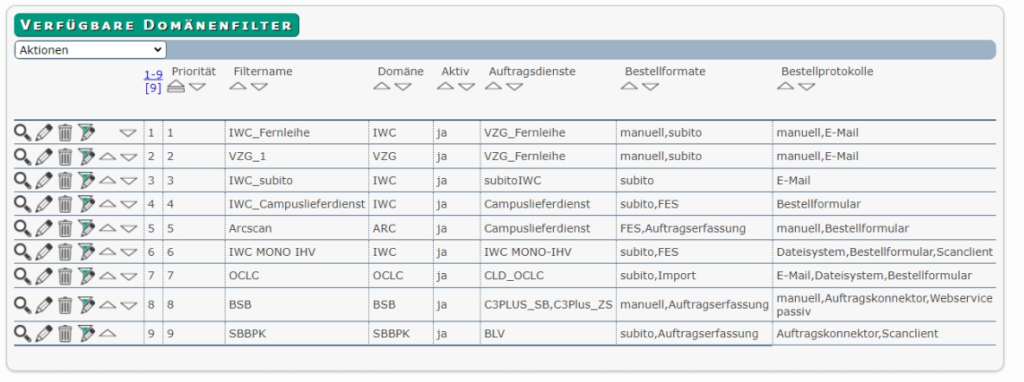Click pencil icon for IWC MONO IHV row
Image resolution: width=1024 pixels, height=382 pixels.
[x=44, y=252]
